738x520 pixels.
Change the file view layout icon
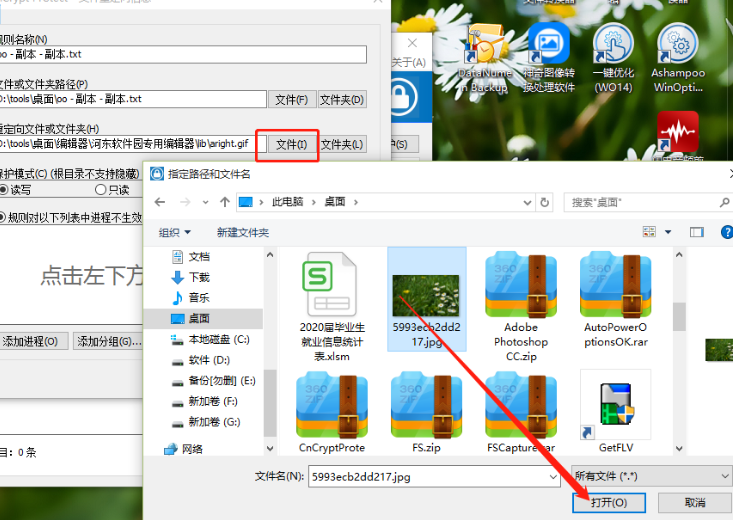pyautogui.click(x=650, y=232)
